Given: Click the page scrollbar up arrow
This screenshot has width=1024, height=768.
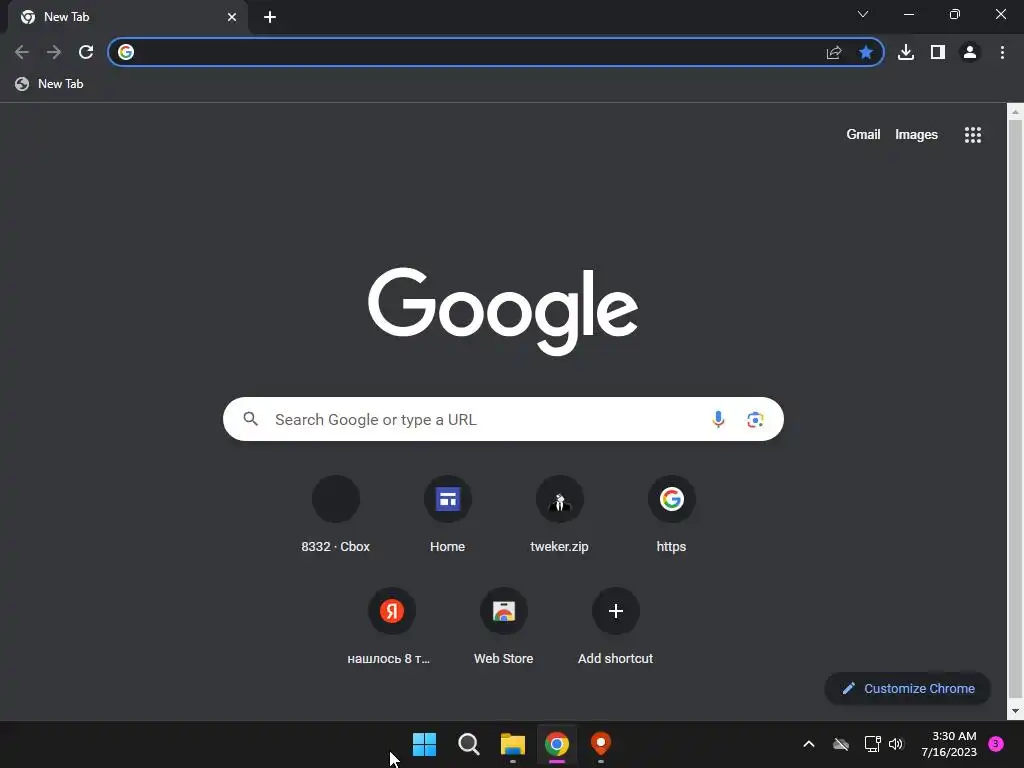Looking at the screenshot, I should tap(1015, 112).
